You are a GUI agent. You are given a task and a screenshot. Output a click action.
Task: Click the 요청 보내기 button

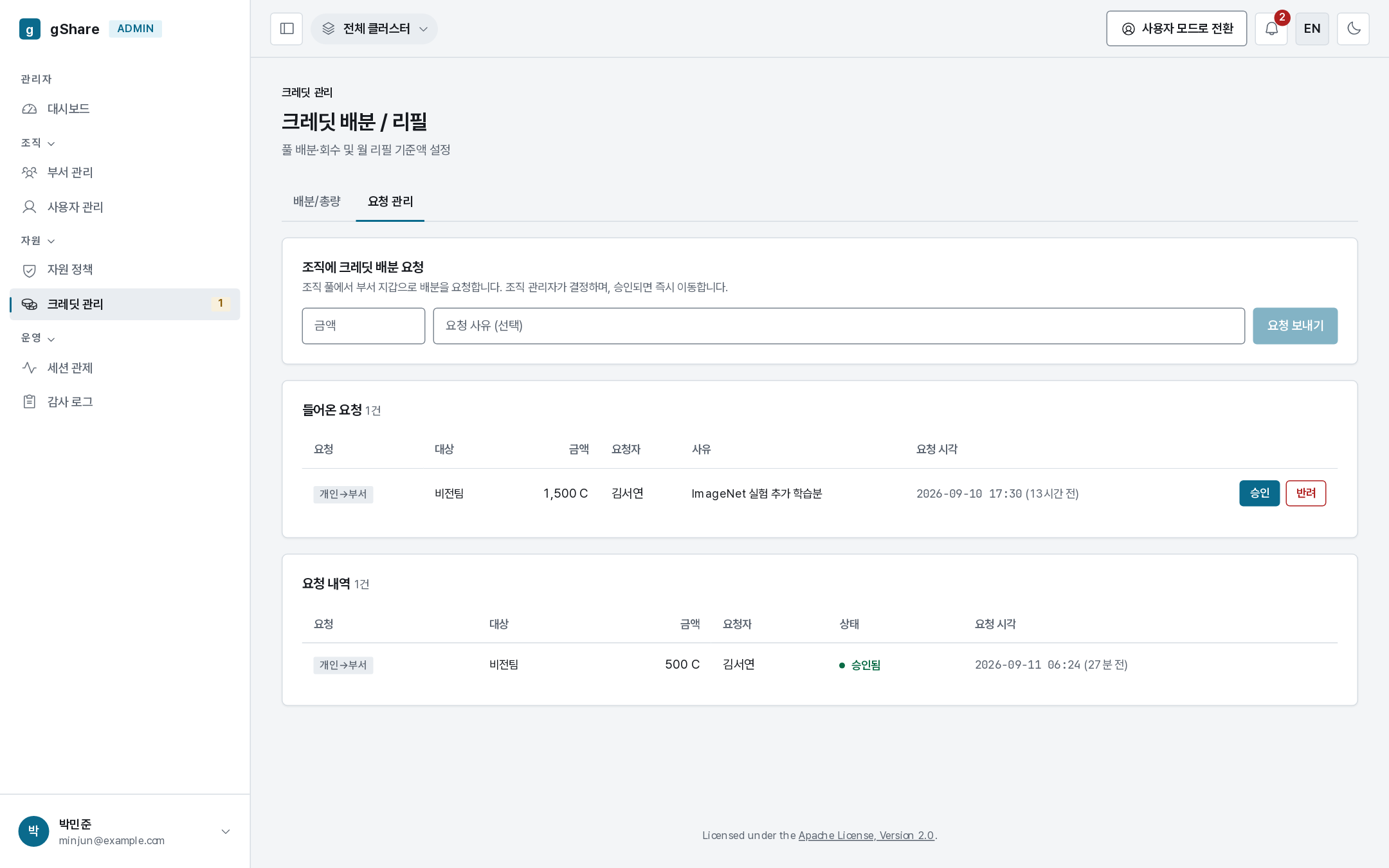point(1295,326)
